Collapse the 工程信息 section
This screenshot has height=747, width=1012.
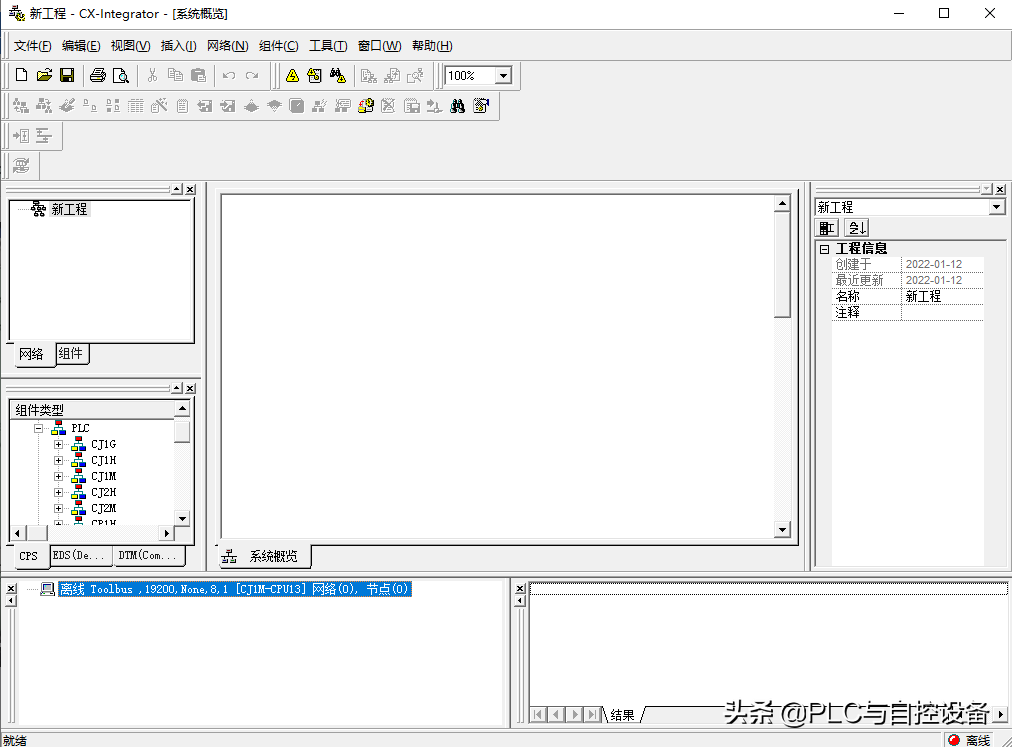coord(824,249)
